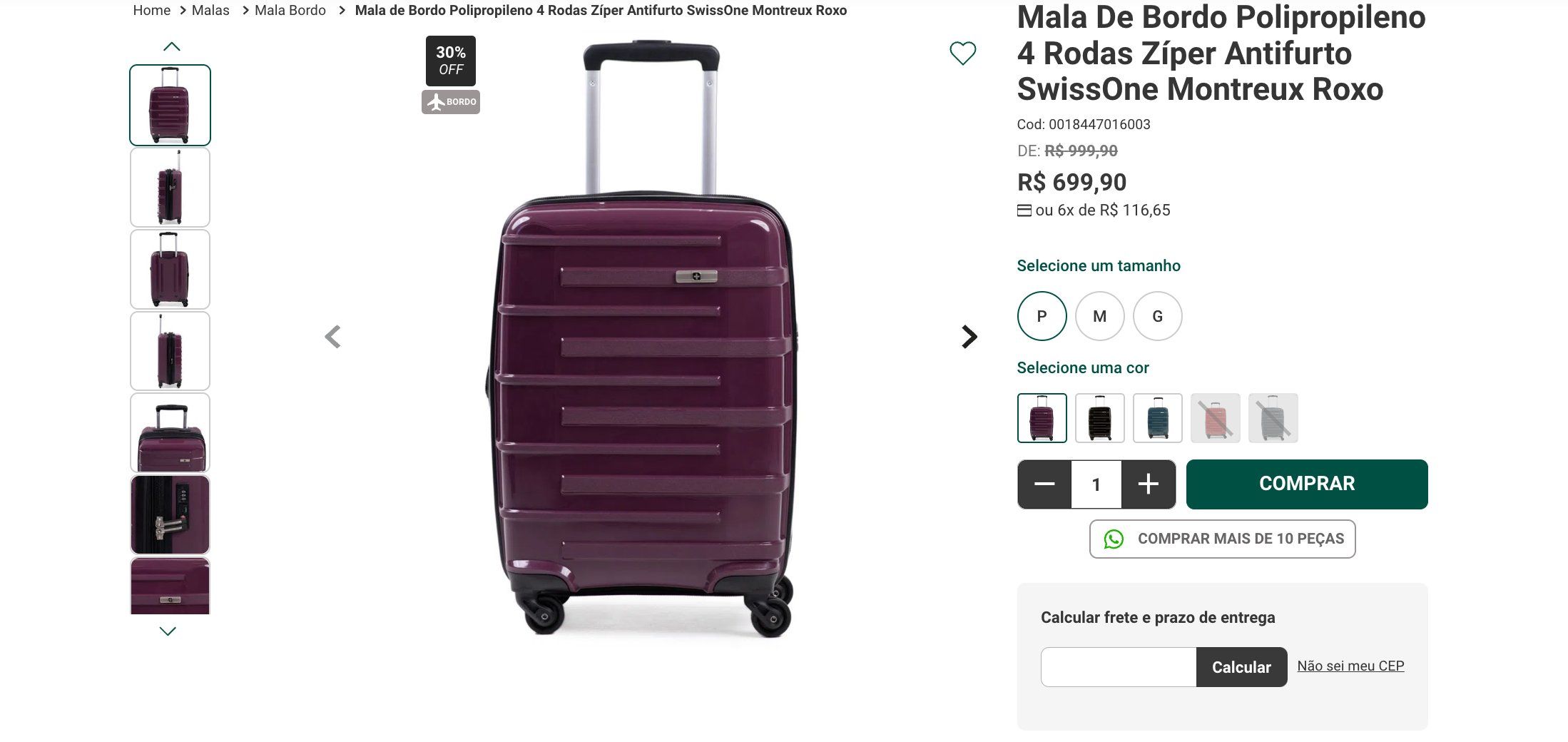Decrease quantity with minus button
Image resolution: width=1568 pixels, height=742 pixels.
(x=1044, y=484)
